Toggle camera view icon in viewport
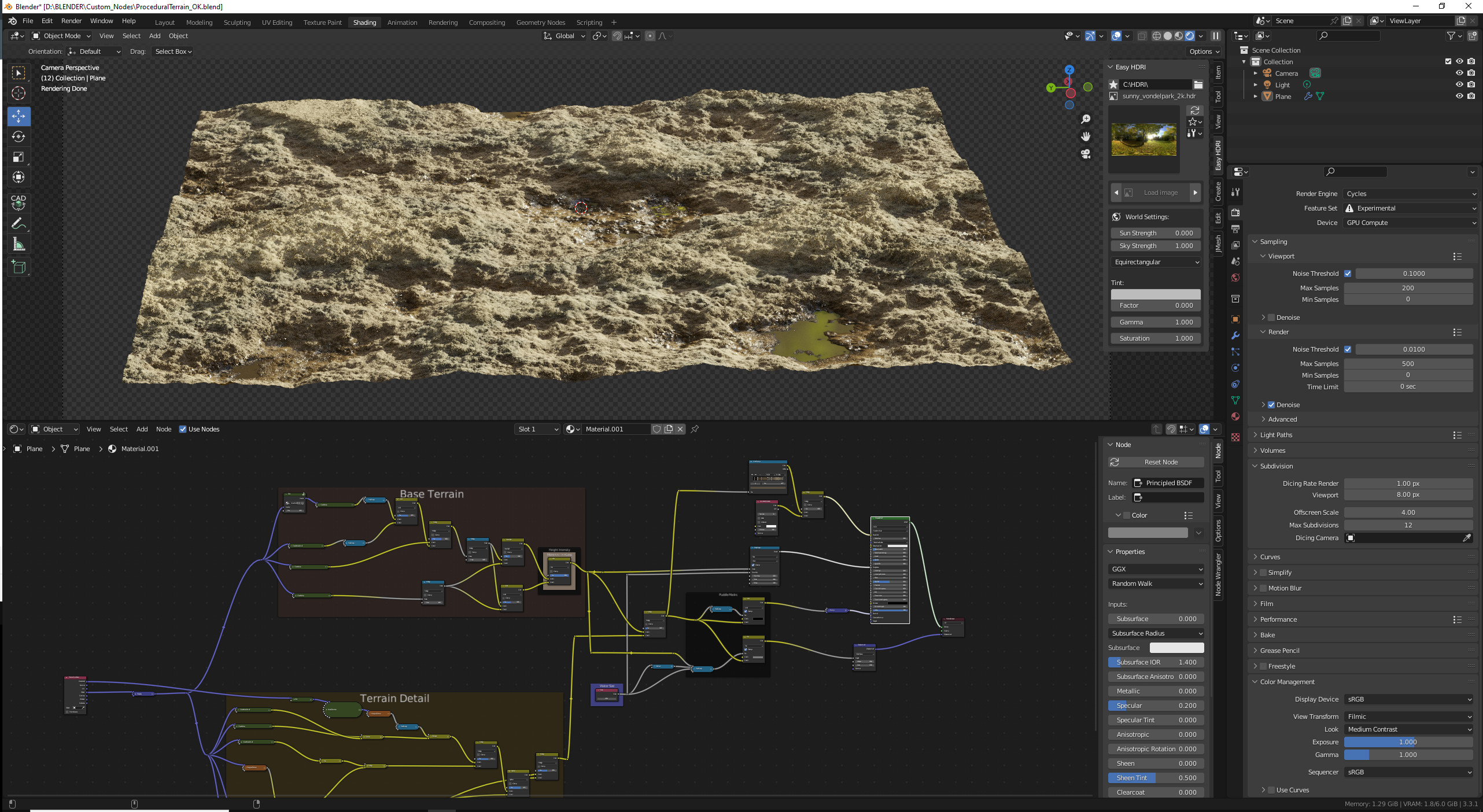 click(x=1086, y=154)
